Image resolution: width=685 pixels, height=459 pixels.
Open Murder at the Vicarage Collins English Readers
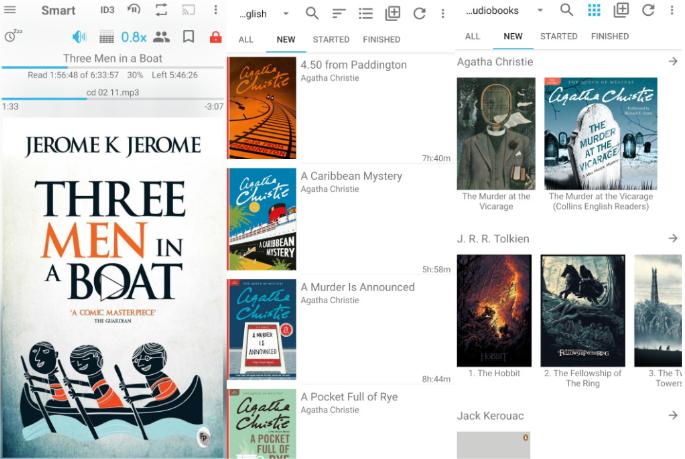click(601, 134)
